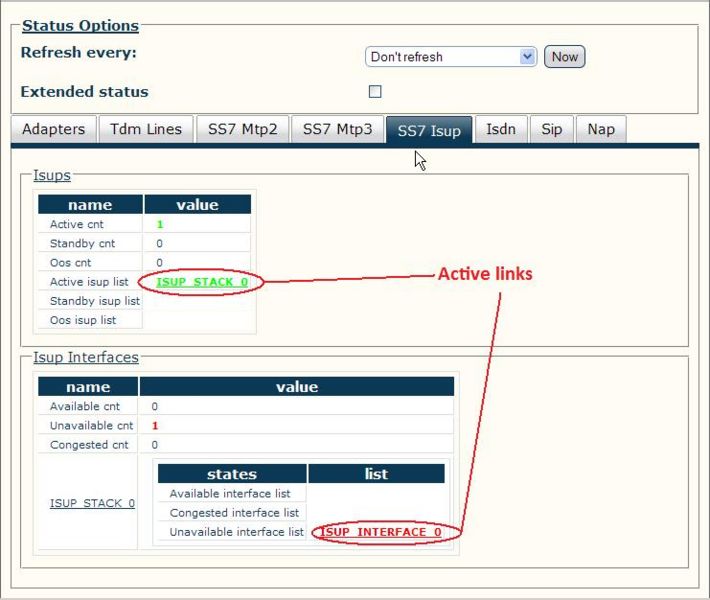Click the states column header
Viewport: 710px width, 600px height.
click(x=232, y=474)
